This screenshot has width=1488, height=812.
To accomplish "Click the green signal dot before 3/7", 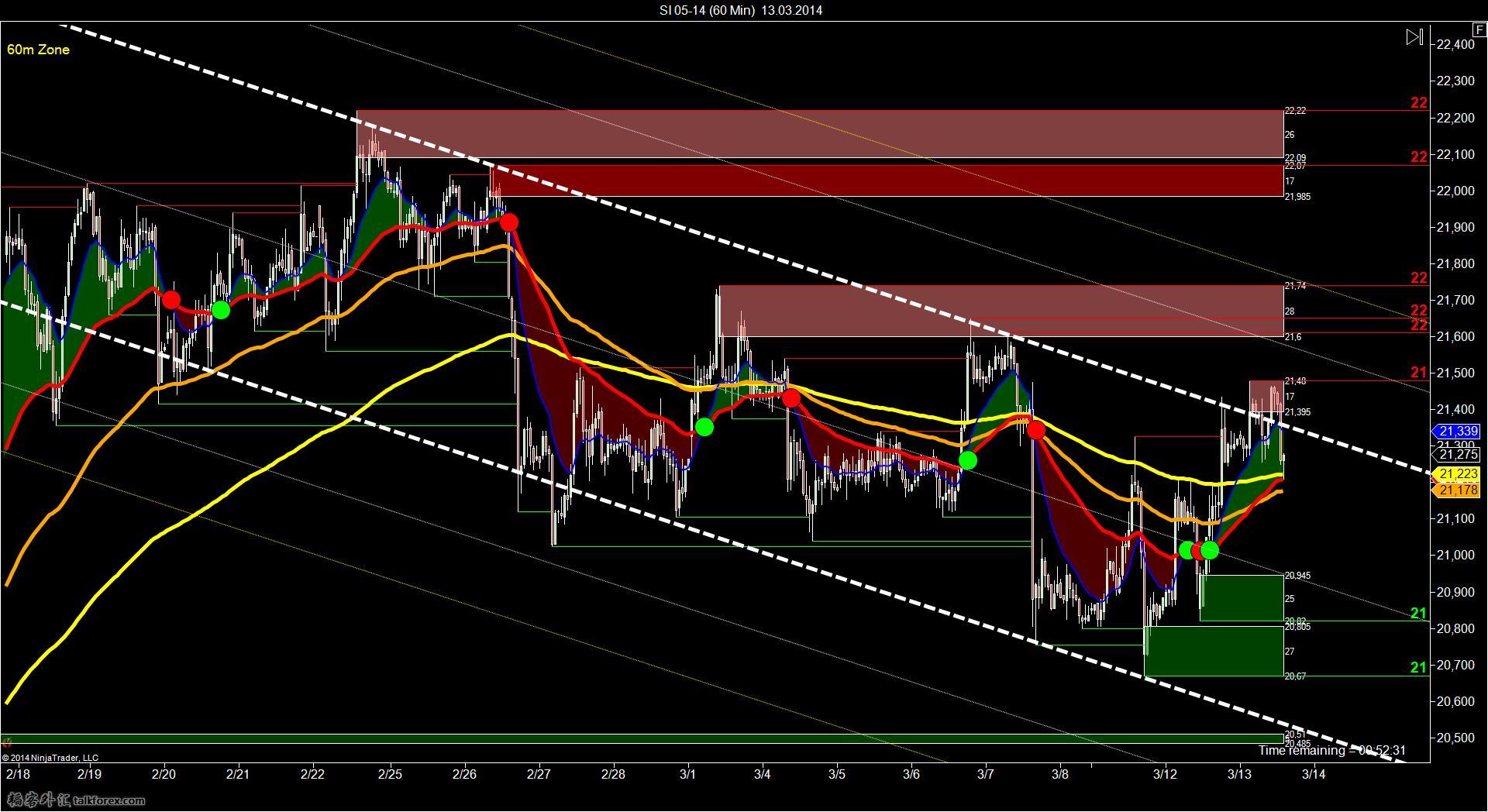I will coord(968,461).
